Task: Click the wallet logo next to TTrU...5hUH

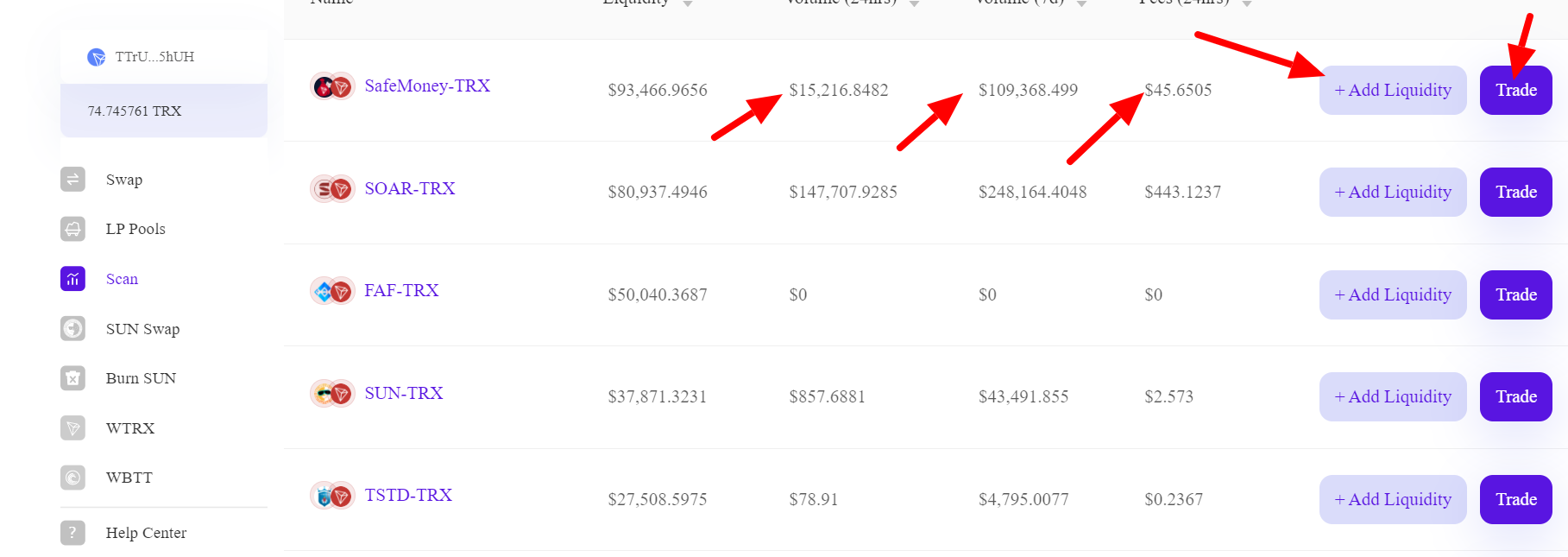Action: (97, 57)
